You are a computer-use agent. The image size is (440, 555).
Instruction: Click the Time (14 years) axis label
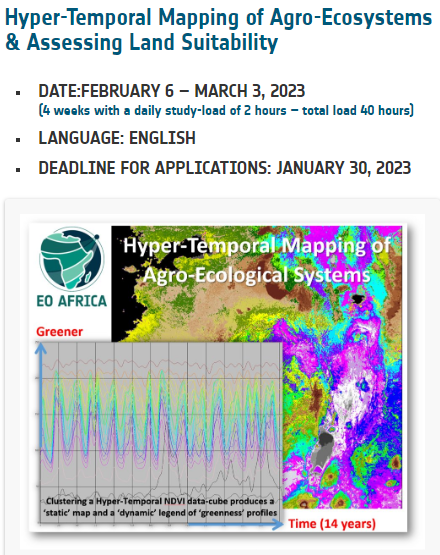332,523
